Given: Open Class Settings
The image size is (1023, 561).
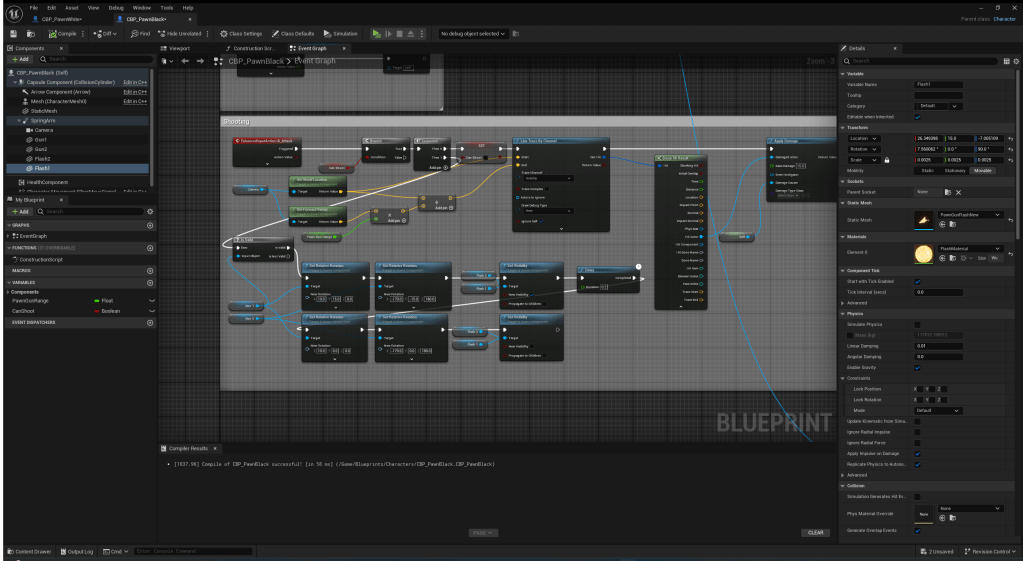Looking at the screenshot, I should [241, 33].
